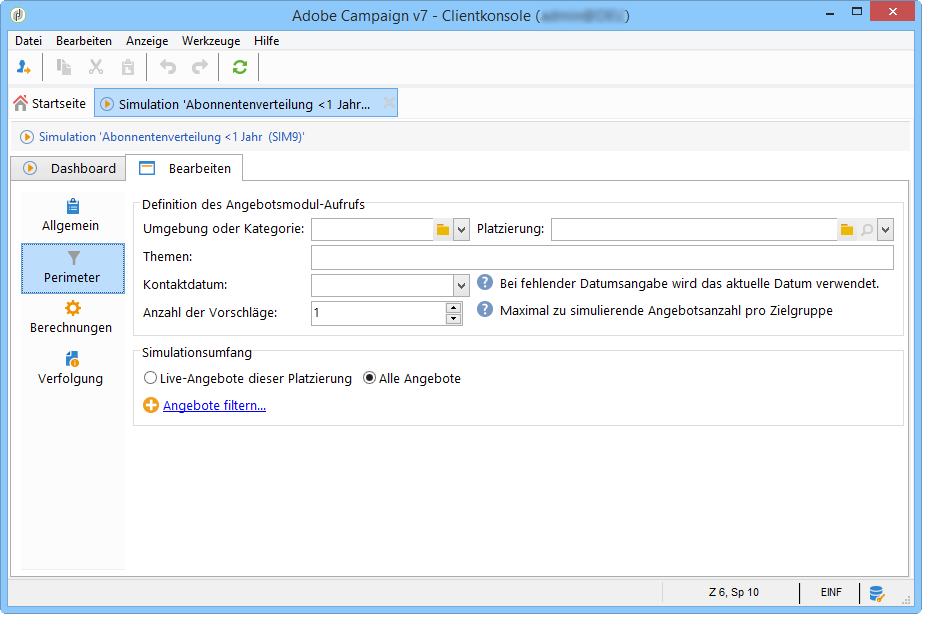Click the orange plus icon by Angebote filtern

coord(150,405)
